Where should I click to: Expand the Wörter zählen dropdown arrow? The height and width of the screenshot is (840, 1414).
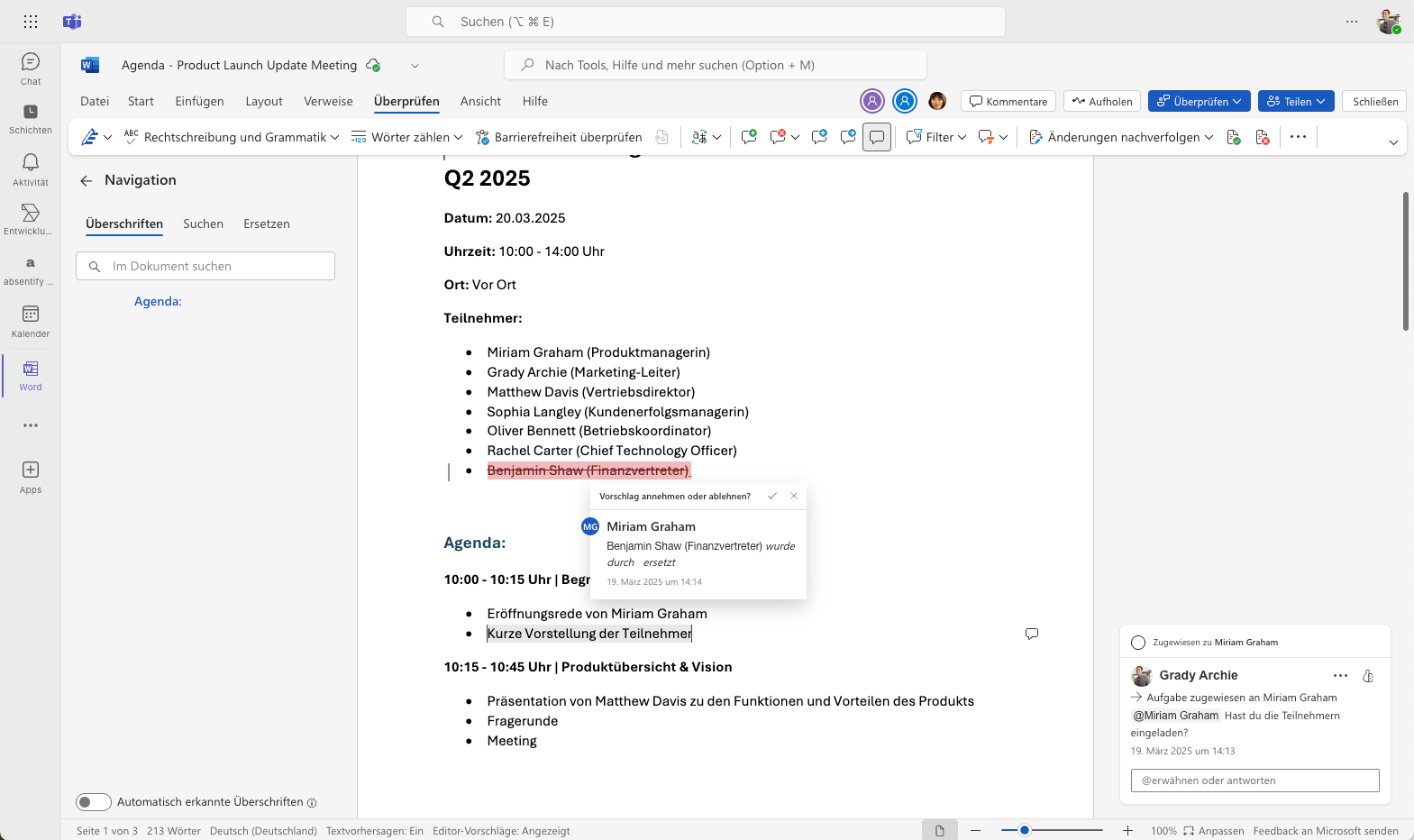(458, 137)
